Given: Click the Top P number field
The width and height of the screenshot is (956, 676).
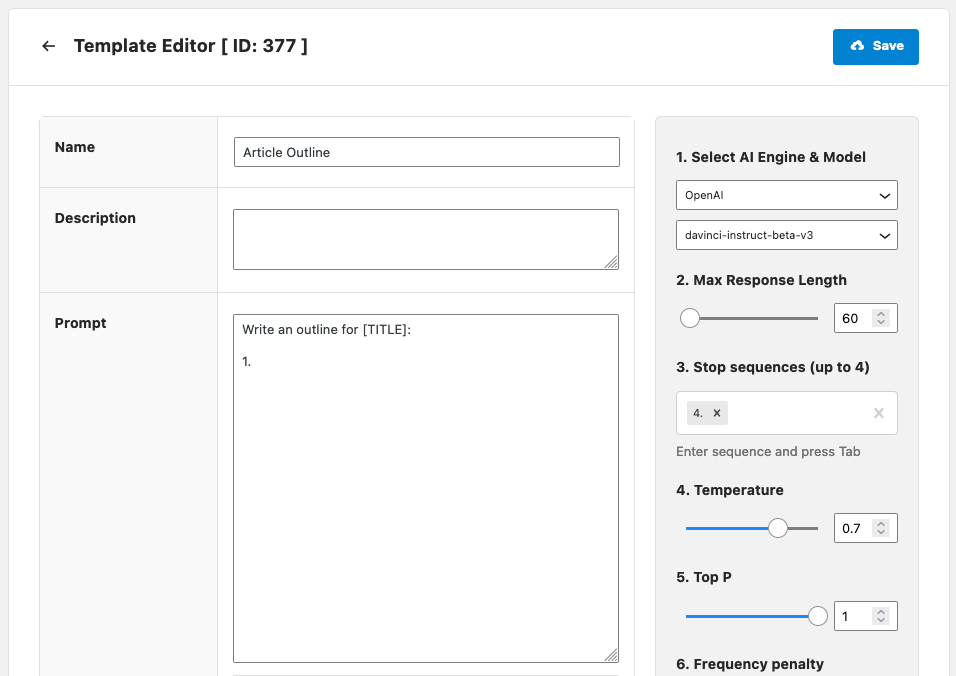Looking at the screenshot, I should tap(853, 616).
